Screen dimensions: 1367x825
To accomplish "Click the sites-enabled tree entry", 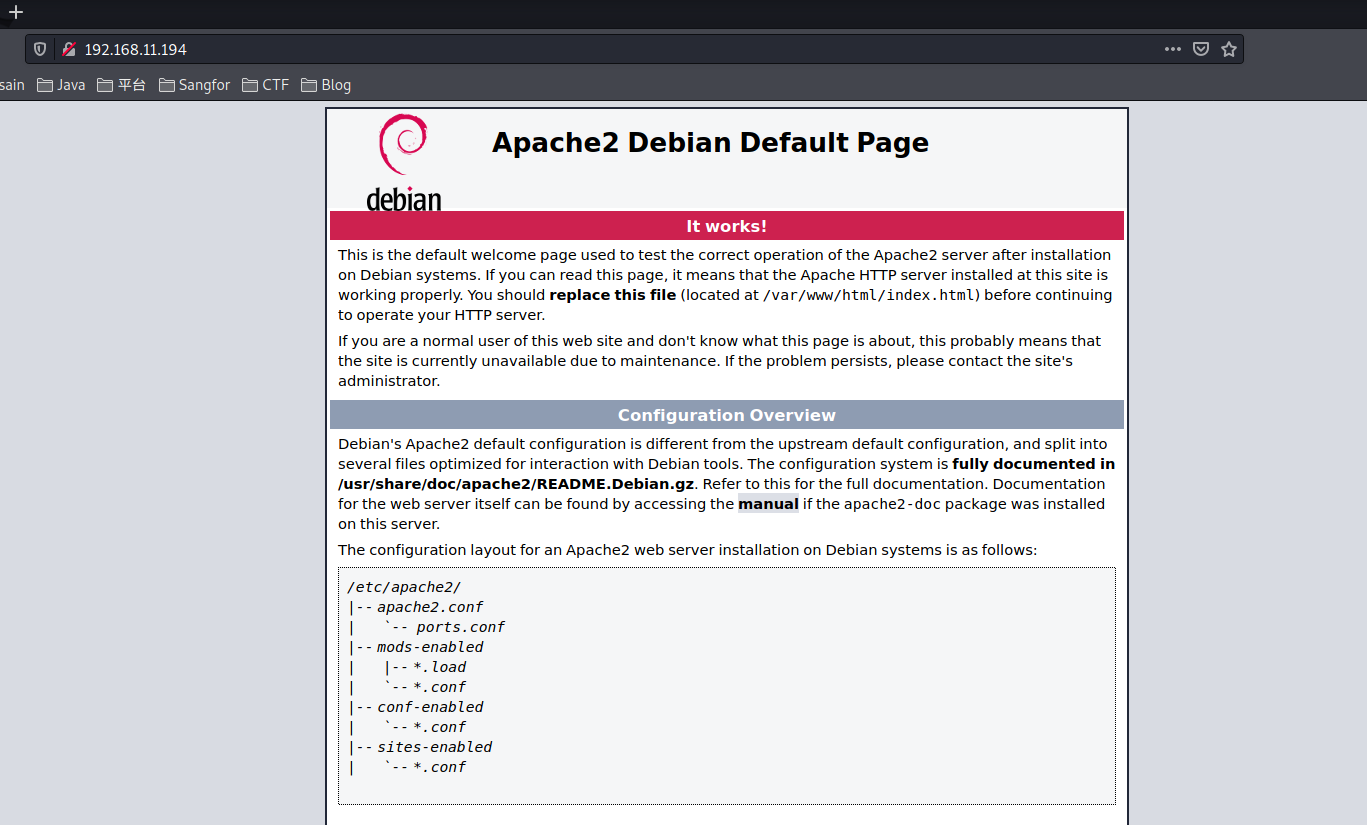I will (435, 747).
